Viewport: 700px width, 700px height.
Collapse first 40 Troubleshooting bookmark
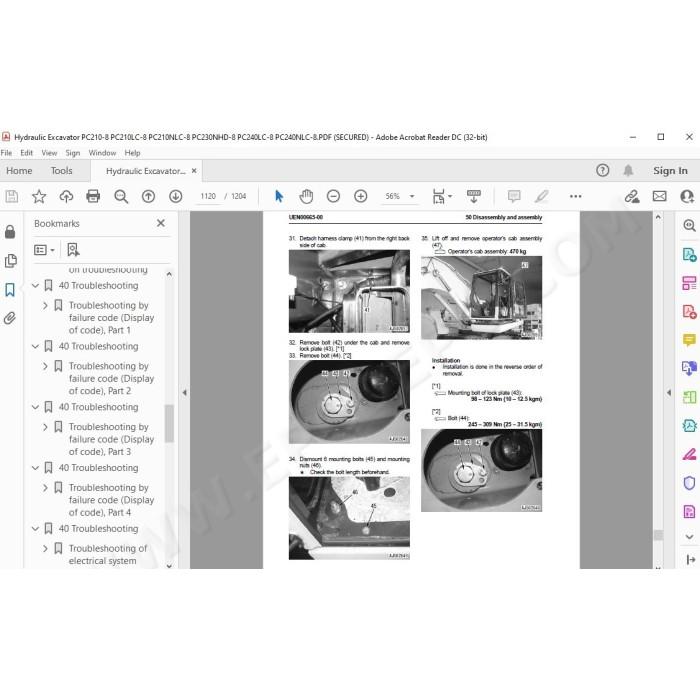coord(36,286)
